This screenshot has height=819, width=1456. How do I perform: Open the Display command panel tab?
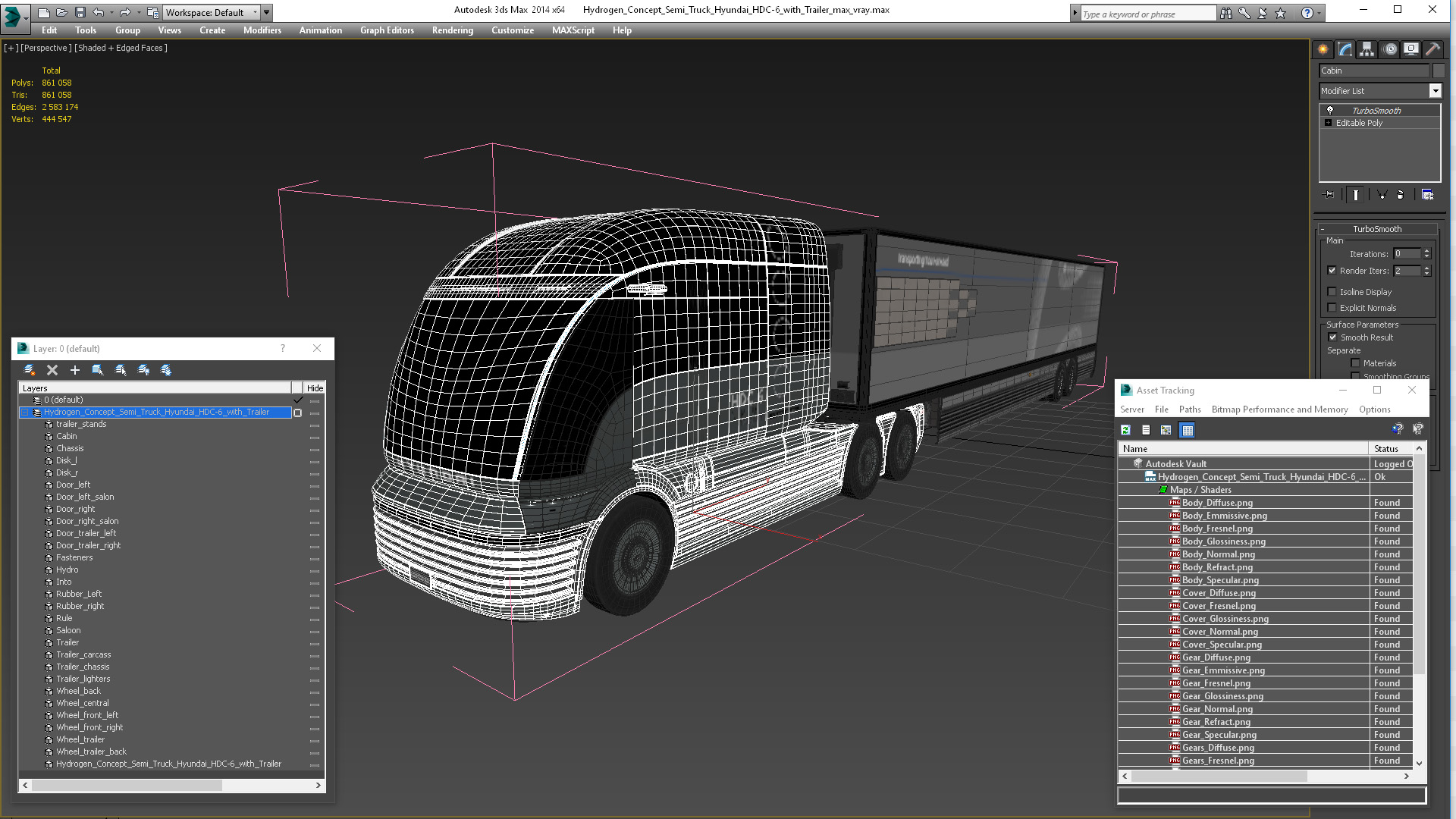[x=1411, y=49]
